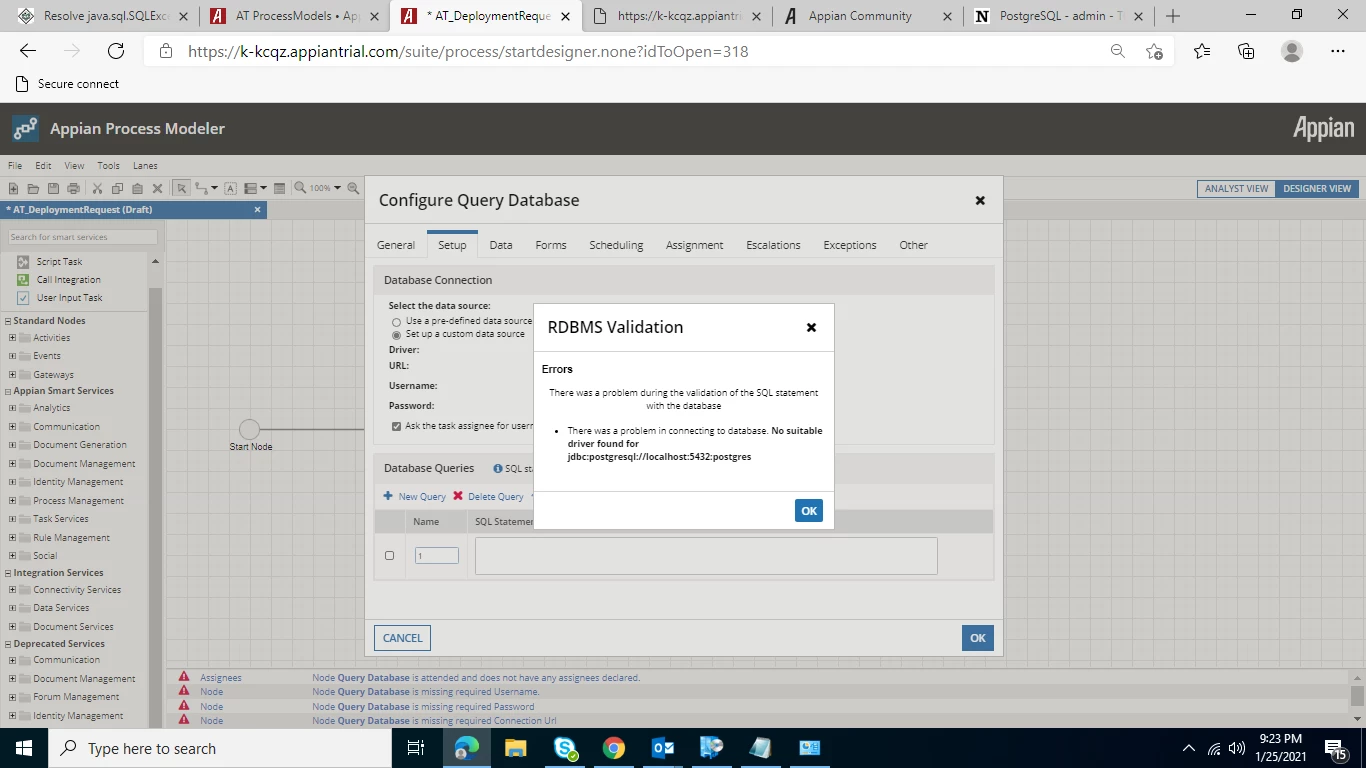1366x768 pixels.
Task: Open the connector tool dropdown arrow
Action: 214,188
